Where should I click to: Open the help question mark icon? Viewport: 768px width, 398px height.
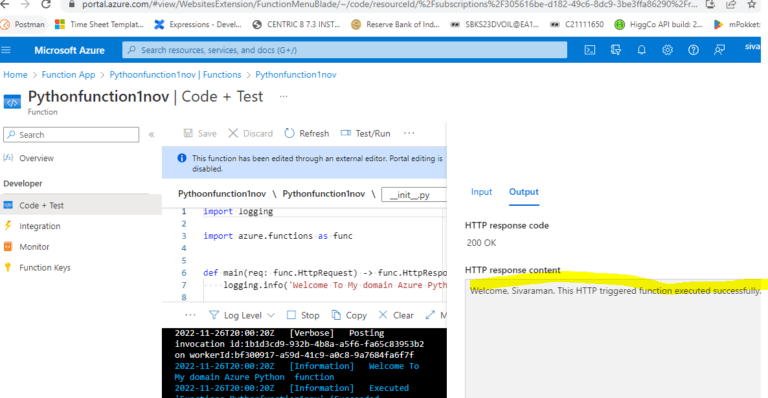(x=693, y=50)
